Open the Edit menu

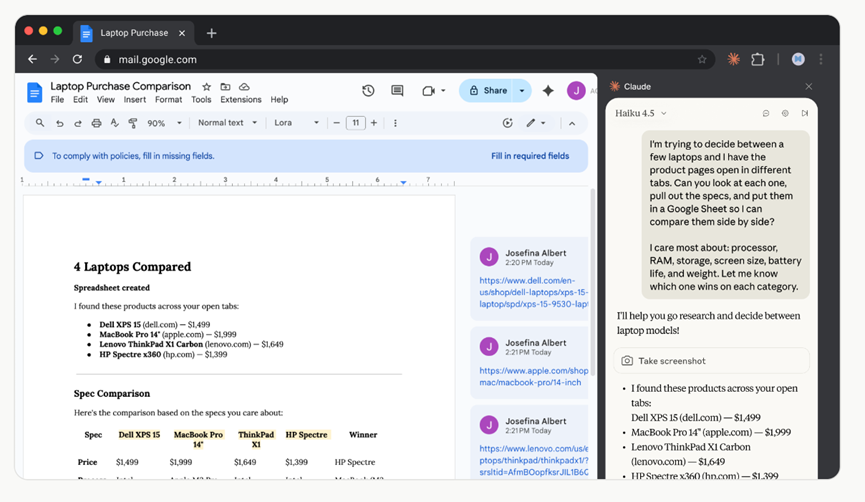(81, 100)
